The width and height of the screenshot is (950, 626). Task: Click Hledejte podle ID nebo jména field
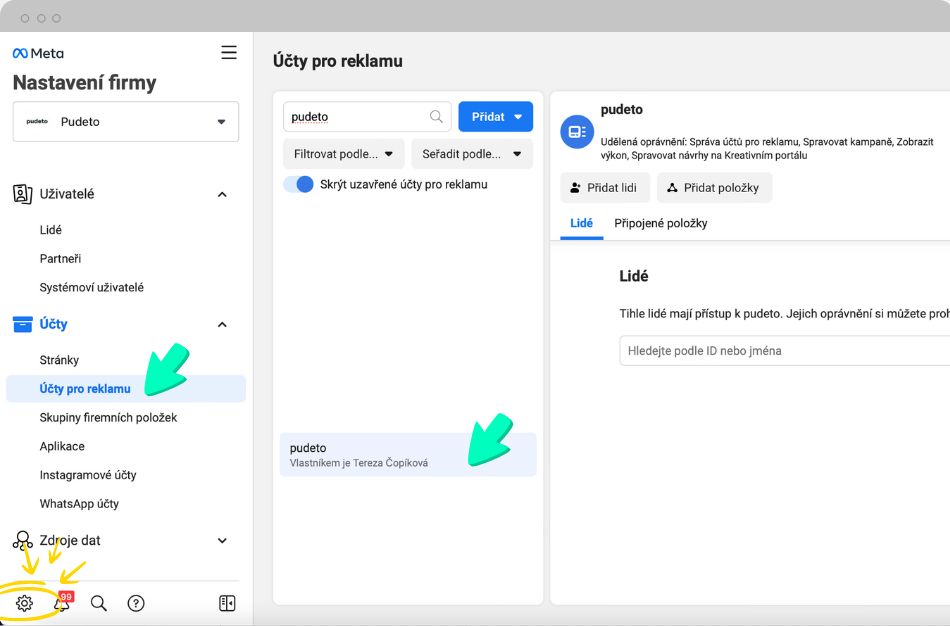pyautogui.click(x=785, y=351)
